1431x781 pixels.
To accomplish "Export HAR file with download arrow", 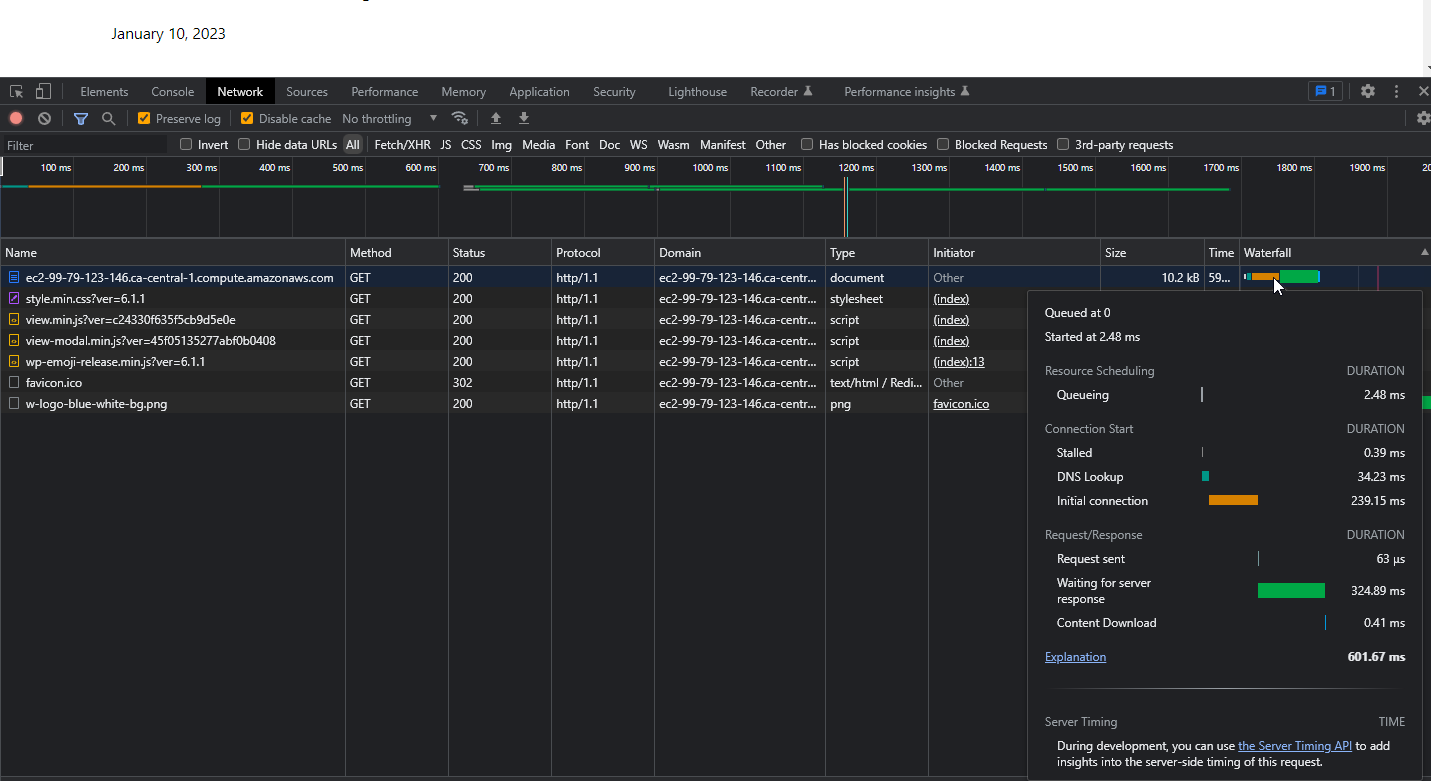I will coord(523,118).
